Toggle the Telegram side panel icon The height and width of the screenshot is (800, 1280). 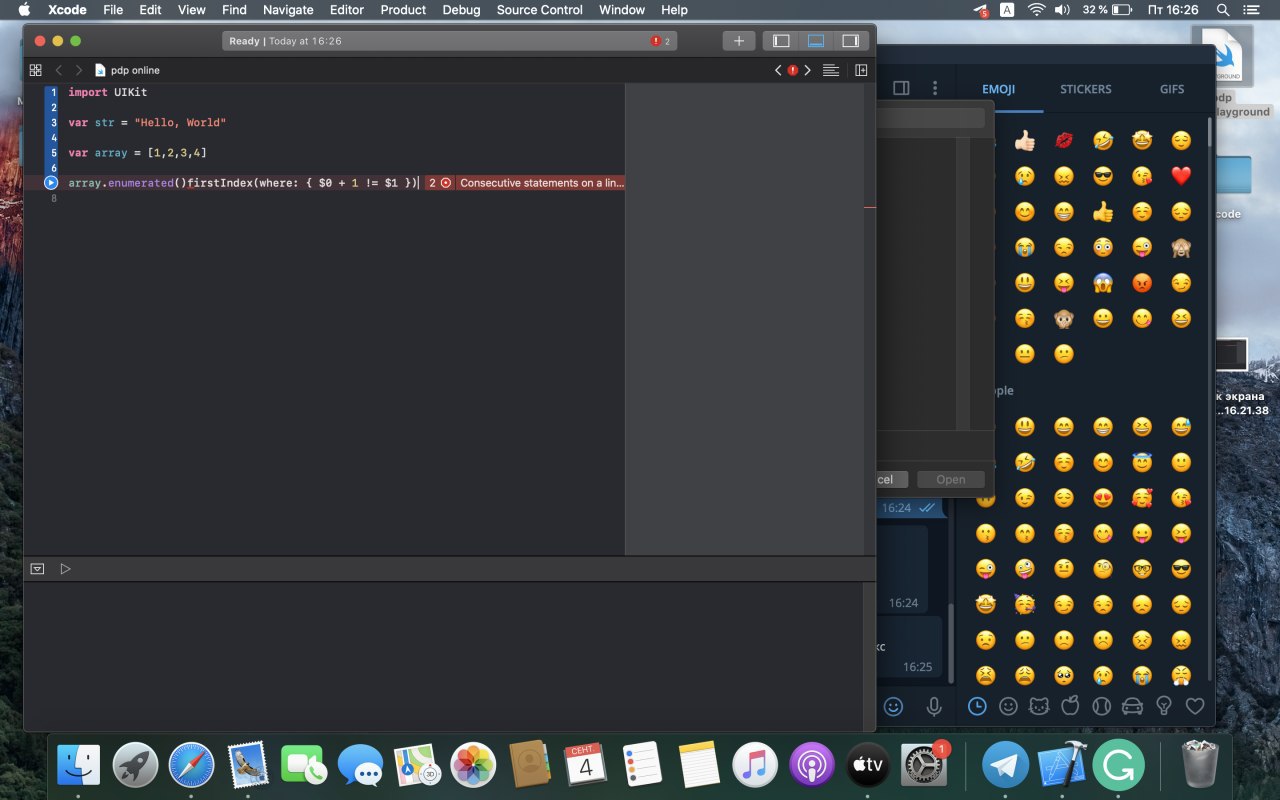coord(901,88)
